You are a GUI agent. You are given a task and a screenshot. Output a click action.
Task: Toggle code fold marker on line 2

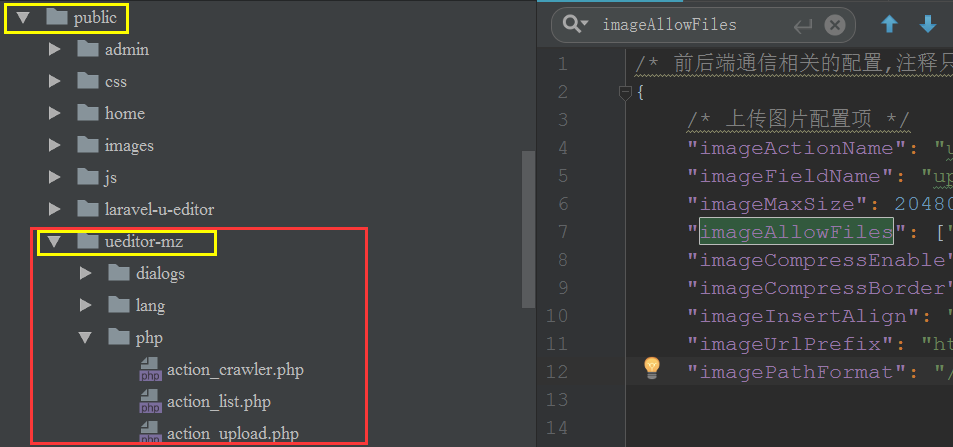[625, 93]
